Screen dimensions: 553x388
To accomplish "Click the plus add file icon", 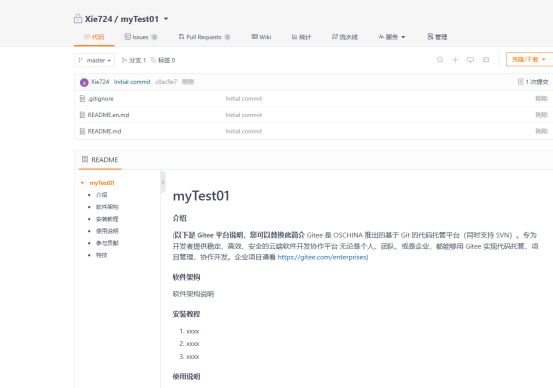I will (x=455, y=60).
